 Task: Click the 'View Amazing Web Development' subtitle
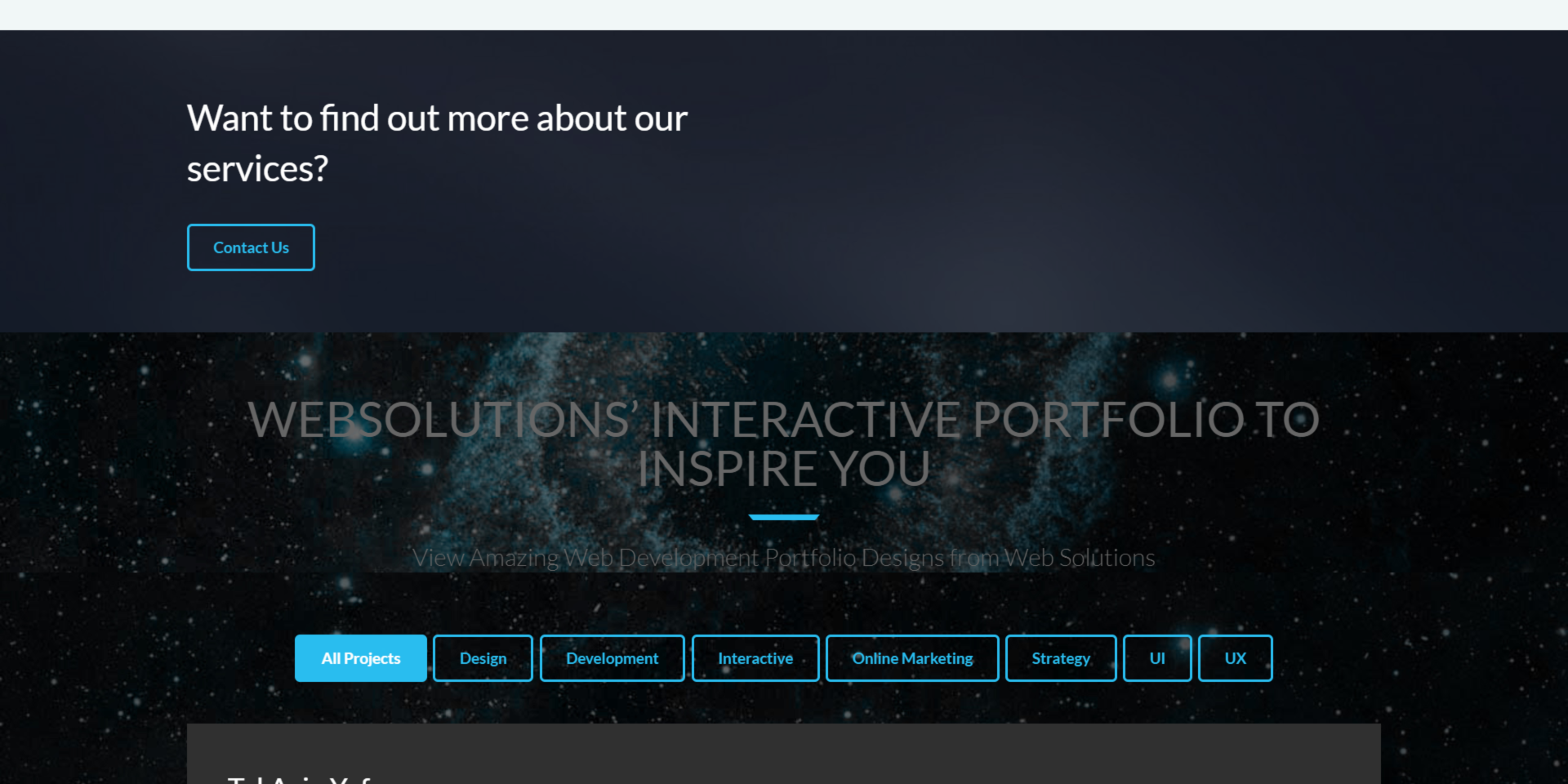[782, 558]
